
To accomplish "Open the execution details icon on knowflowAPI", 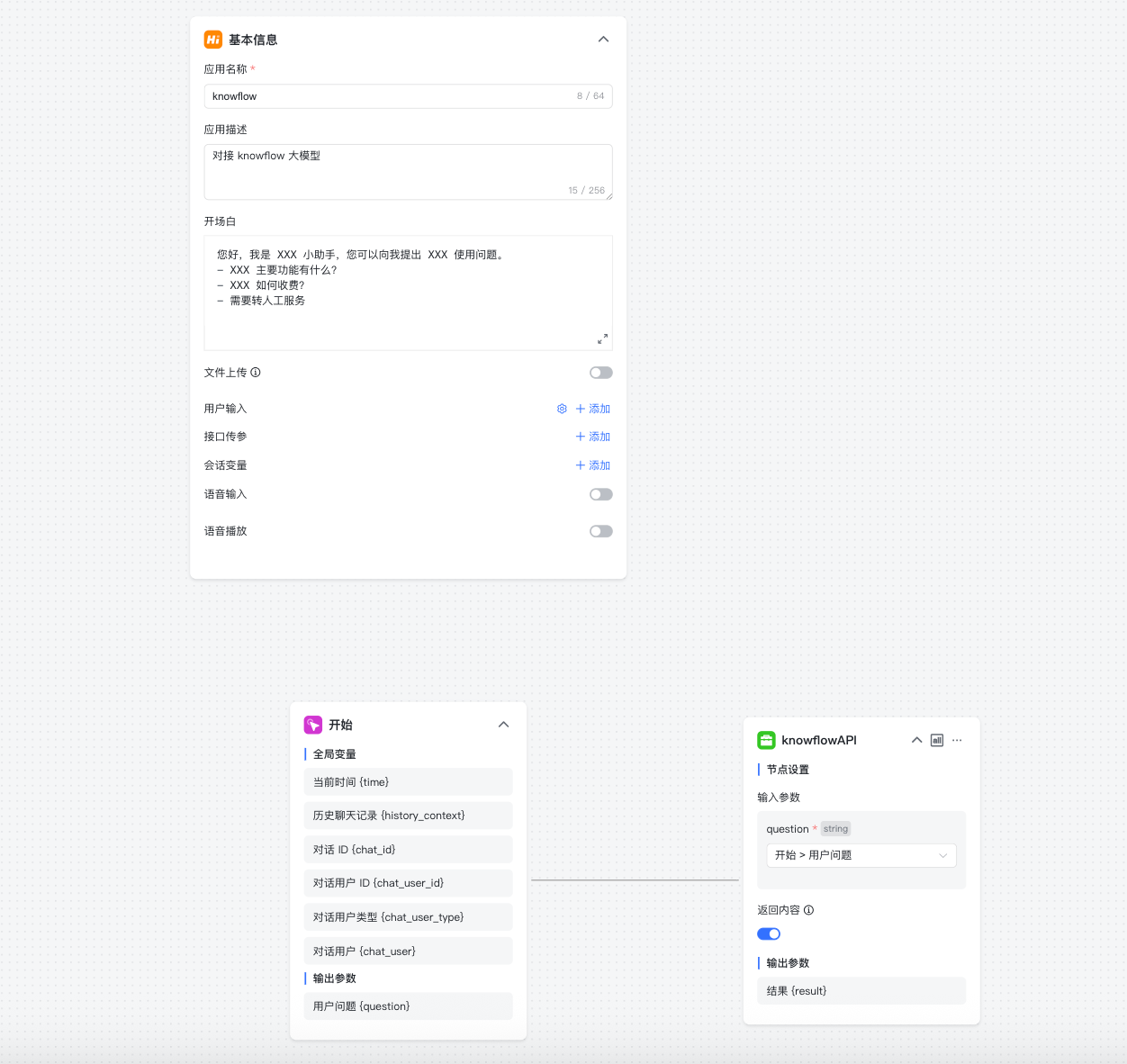I will coord(937,740).
